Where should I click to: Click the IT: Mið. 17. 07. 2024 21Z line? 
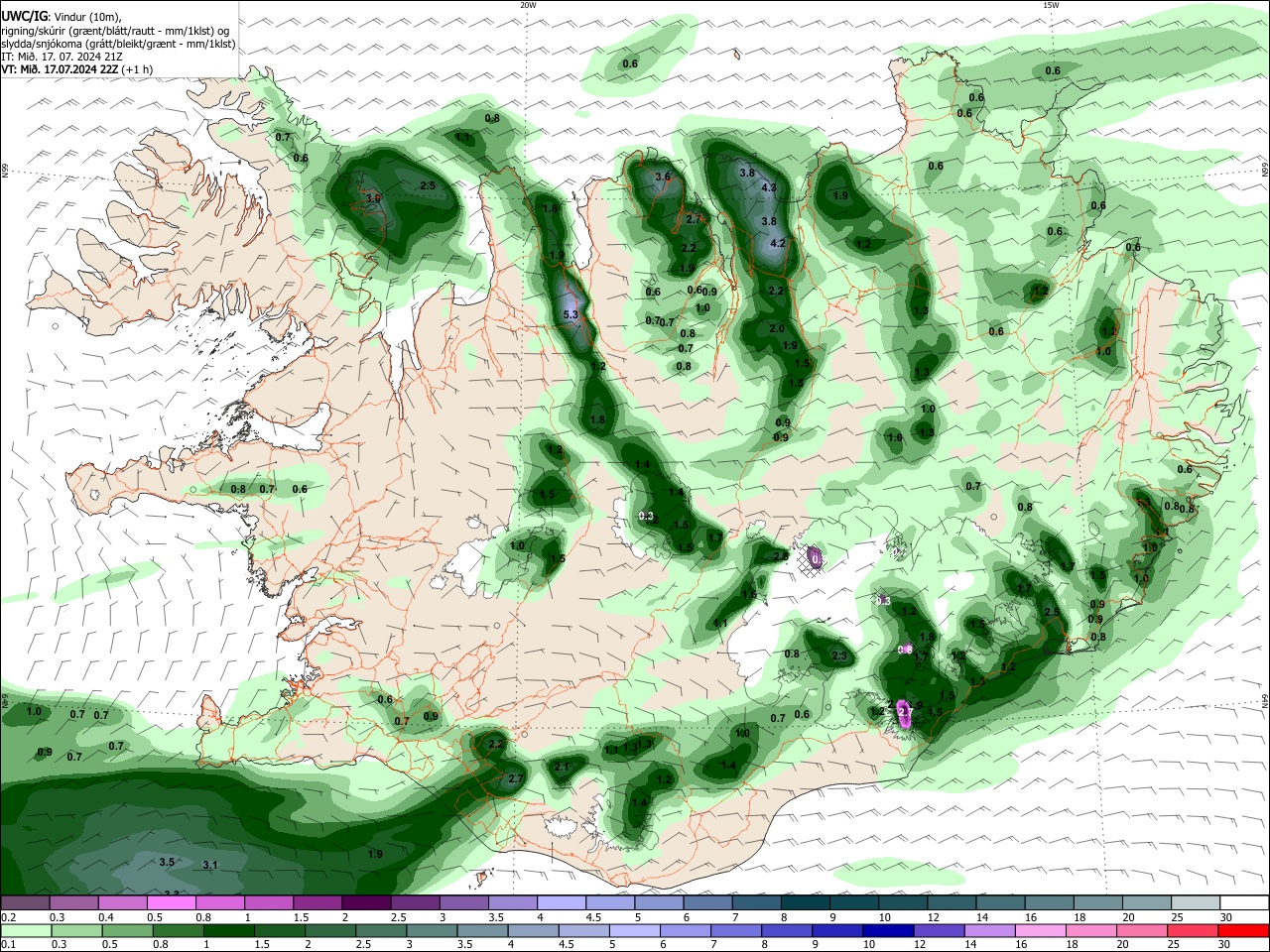pos(62,57)
